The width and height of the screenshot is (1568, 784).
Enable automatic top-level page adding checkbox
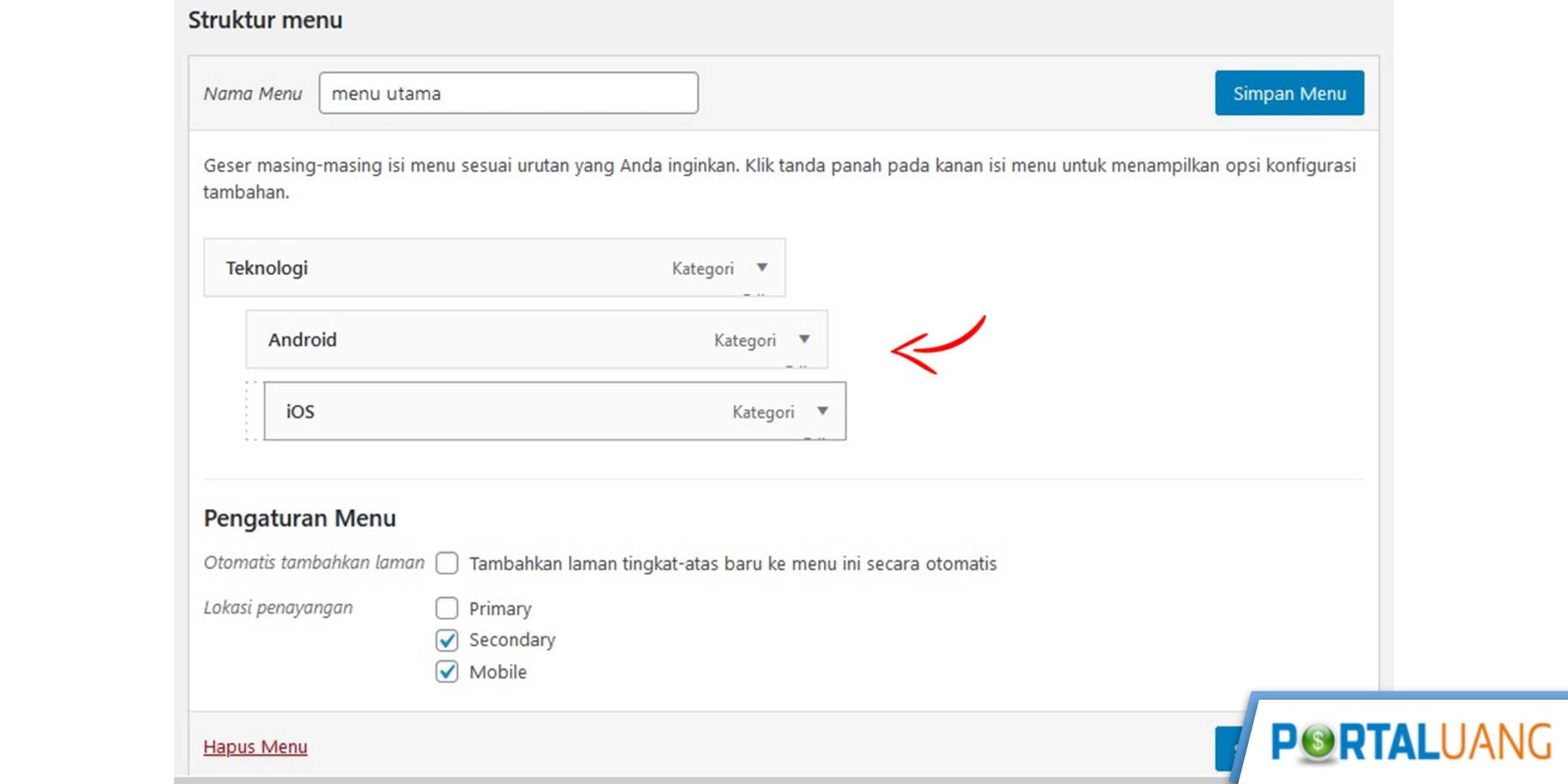tap(446, 563)
